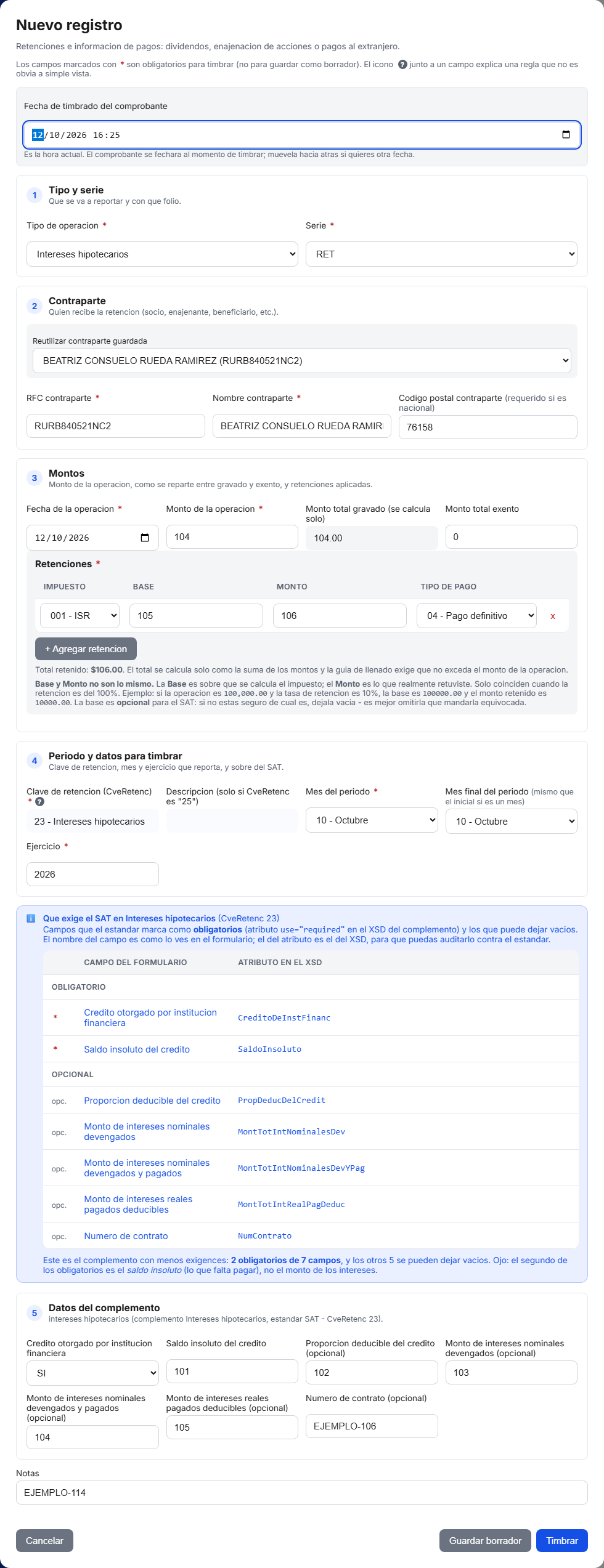Focus Proporcion deducible del credito input 102

372,1372
